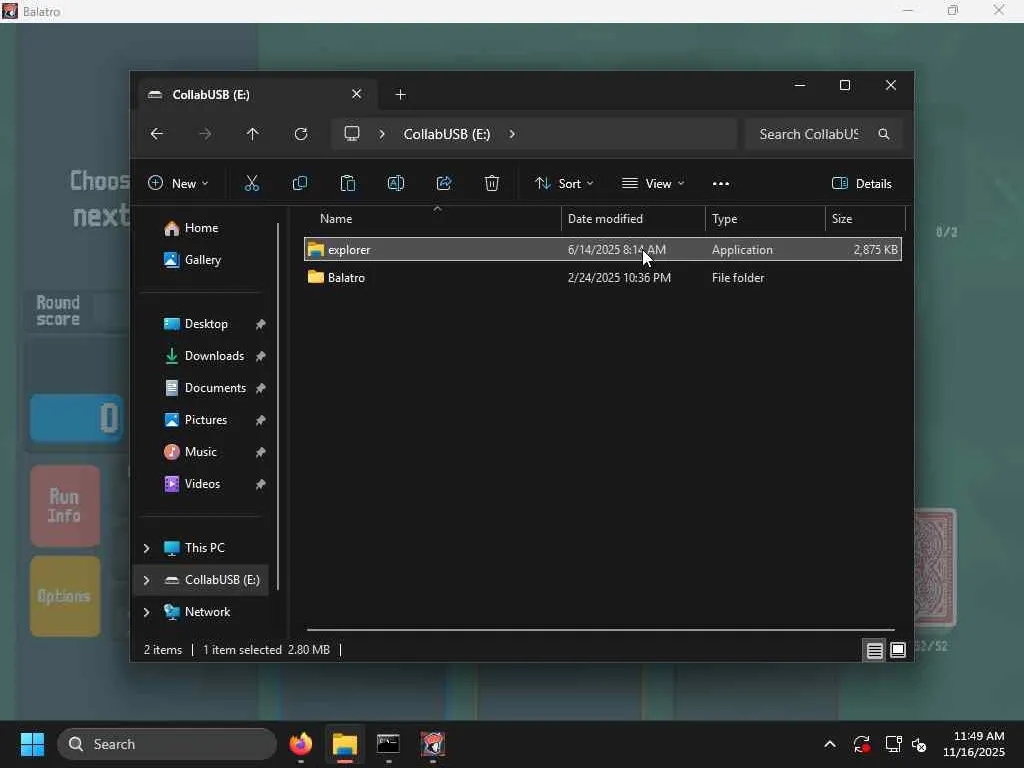This screenshot has height=768, width=1024.
Task: Click the Rename icon in toolbar
Action: coord(396,184)
